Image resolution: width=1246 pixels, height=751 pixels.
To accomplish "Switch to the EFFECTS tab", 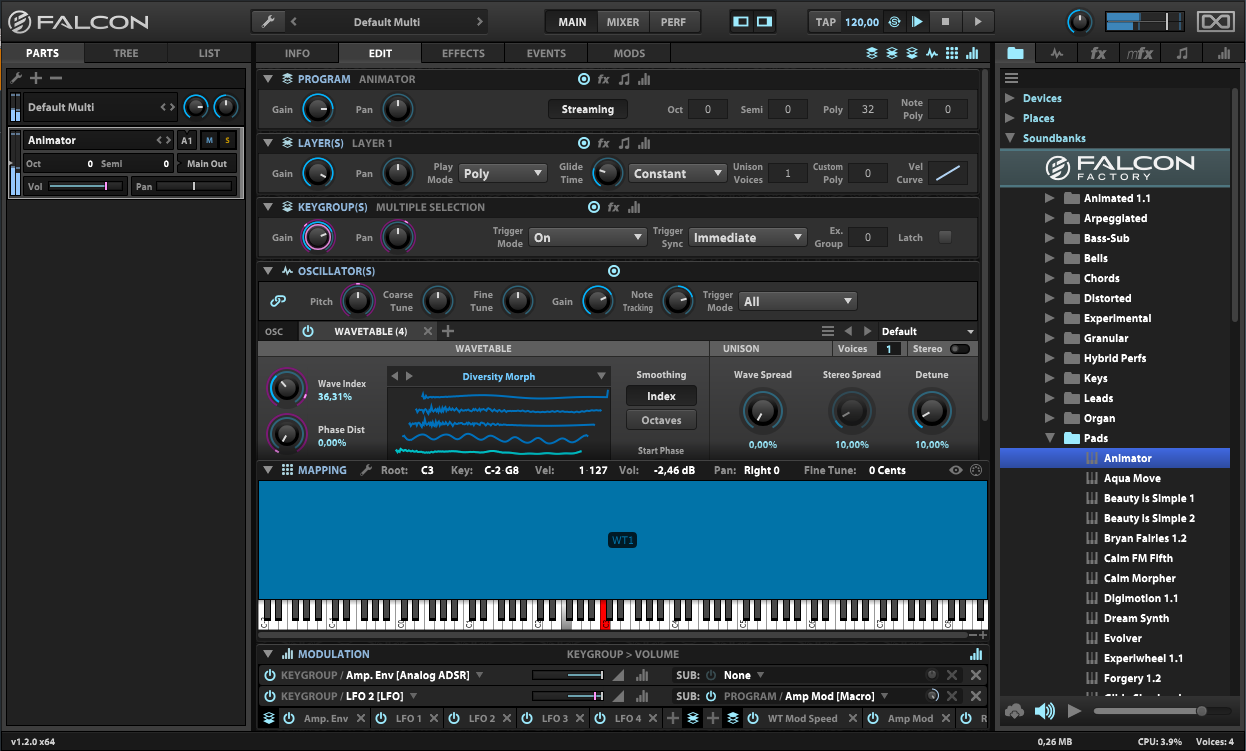I will (463, 53).
